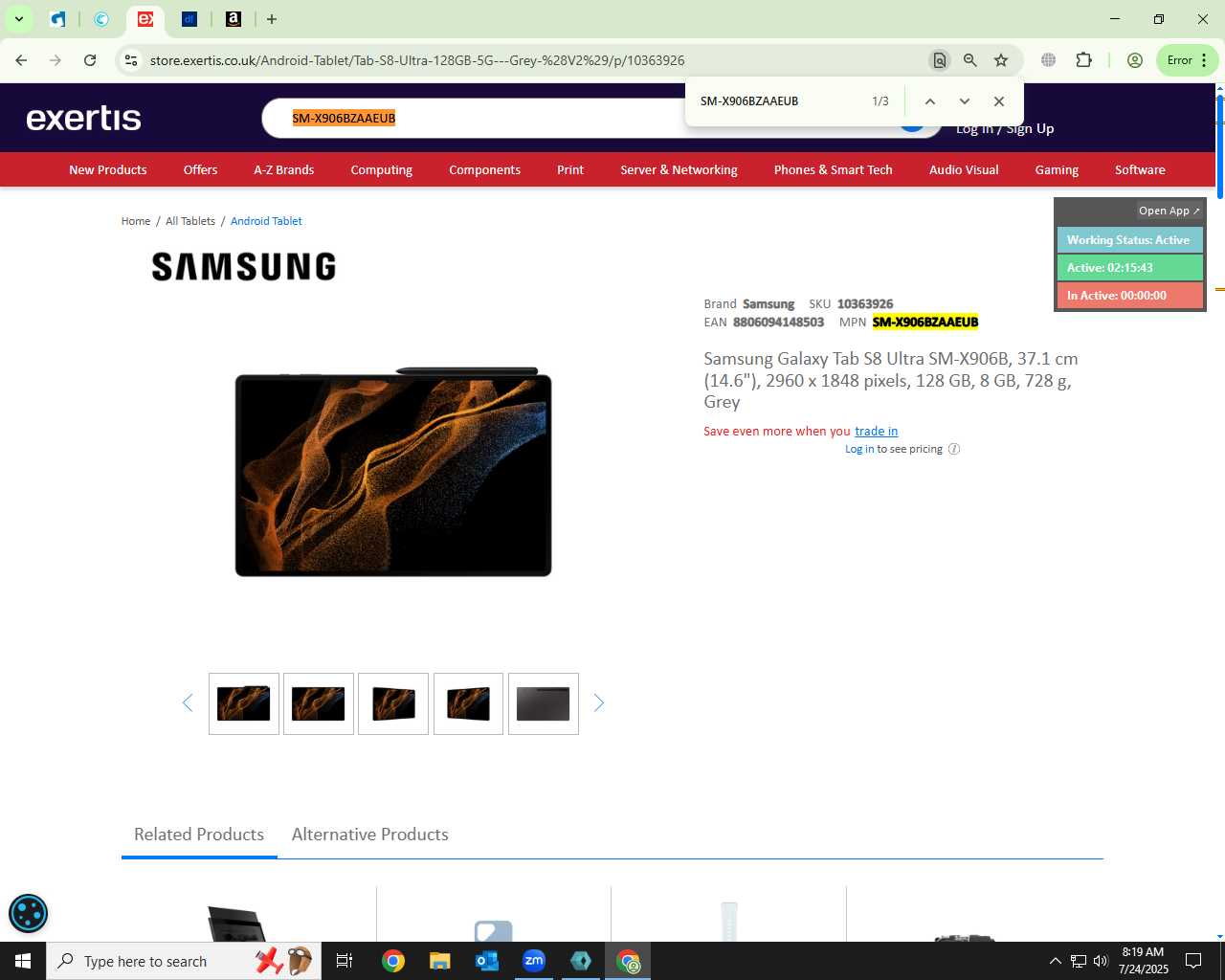This screenshot has height=980, width=1225.
Task: Select the first product thumbnail
Action: tap(244, 704)
